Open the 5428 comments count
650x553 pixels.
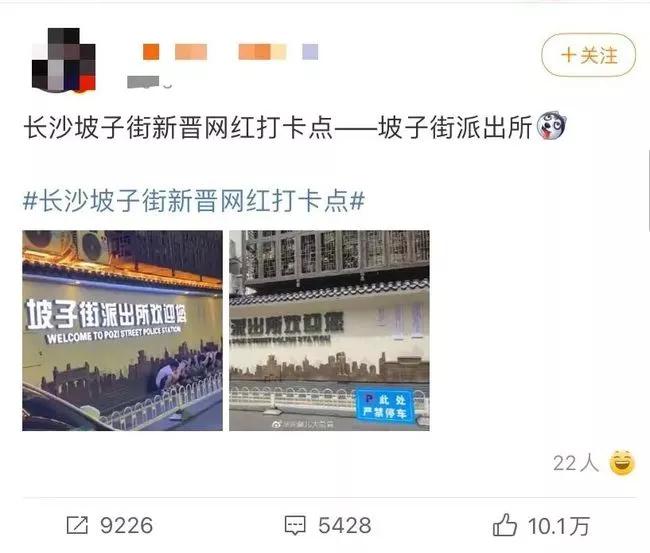pyautogui.click(x=344, y=525)
